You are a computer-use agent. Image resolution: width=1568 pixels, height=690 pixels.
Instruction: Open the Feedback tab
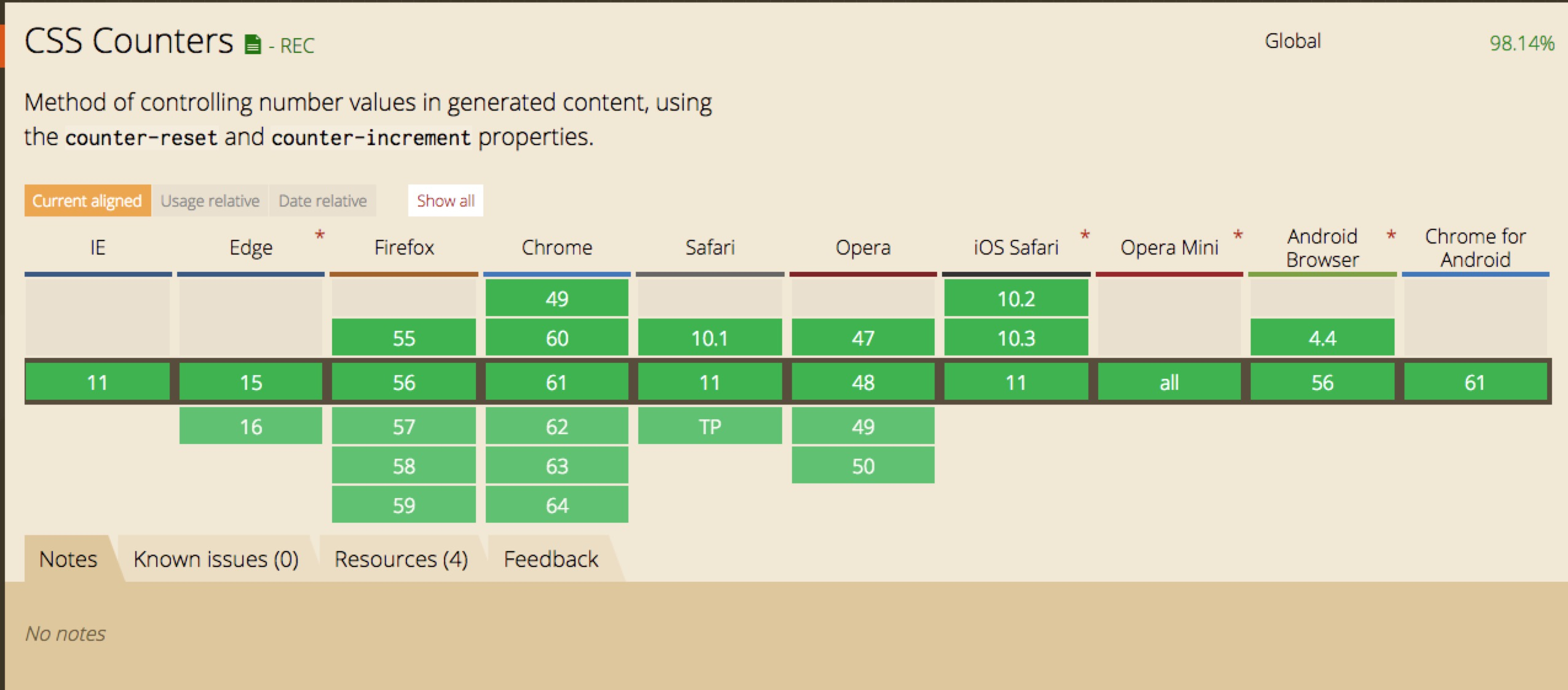click(551, 559)
